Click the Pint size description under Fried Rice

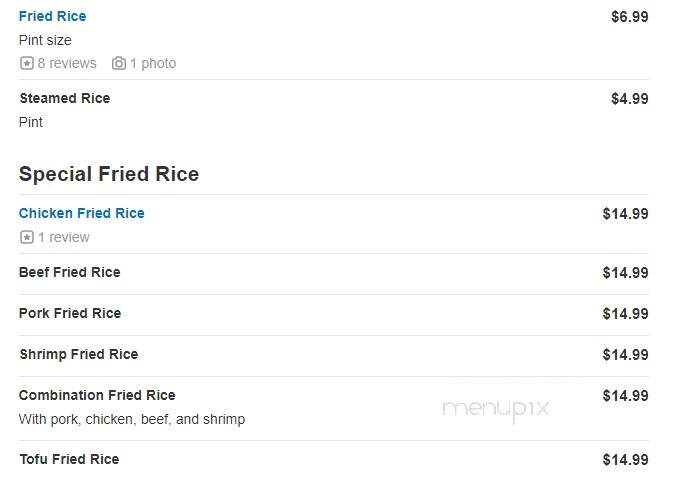point(45,40)
